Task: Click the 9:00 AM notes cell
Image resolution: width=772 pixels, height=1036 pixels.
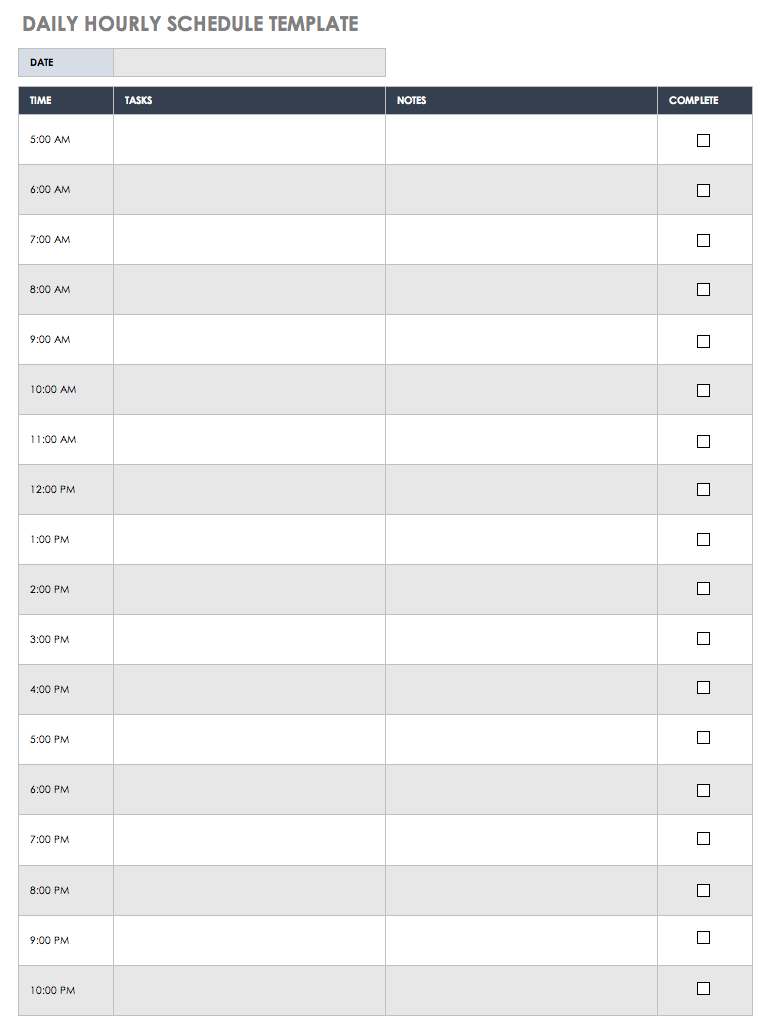Action: [521, 340]
